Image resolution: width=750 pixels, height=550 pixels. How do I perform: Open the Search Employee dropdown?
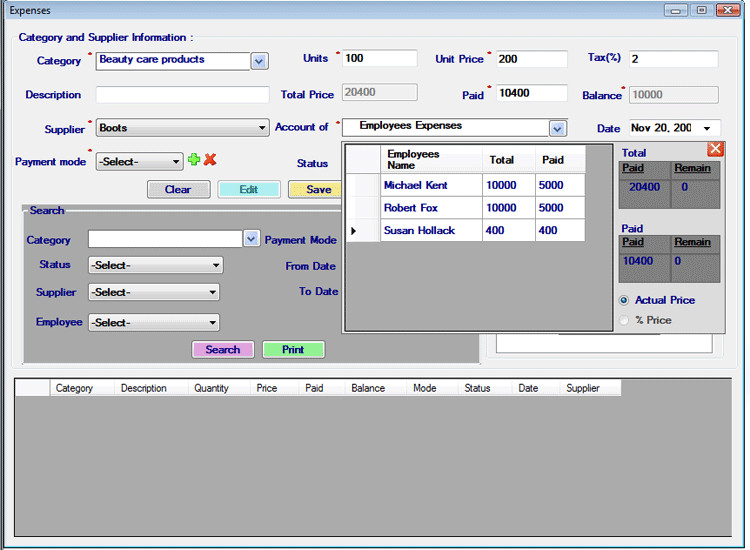click(154, 322)
